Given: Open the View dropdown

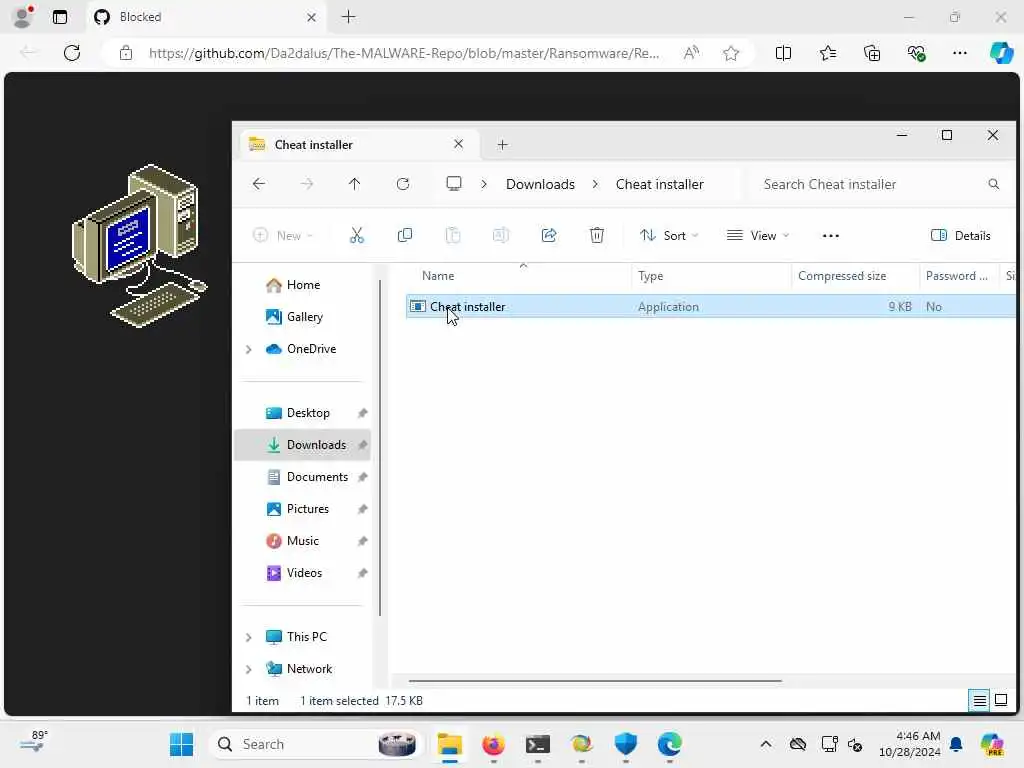Looking at the screenshot, I should pos(758,236).
